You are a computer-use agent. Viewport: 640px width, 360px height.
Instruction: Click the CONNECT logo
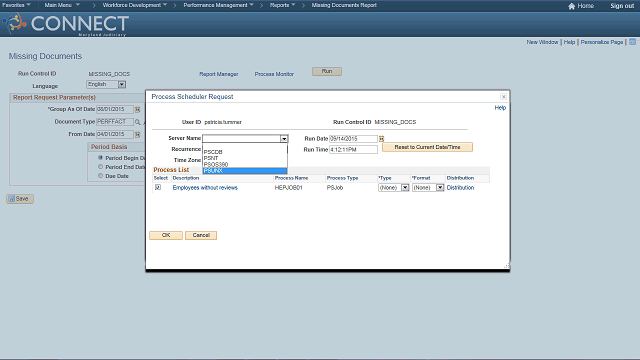(x=66, y=24)
